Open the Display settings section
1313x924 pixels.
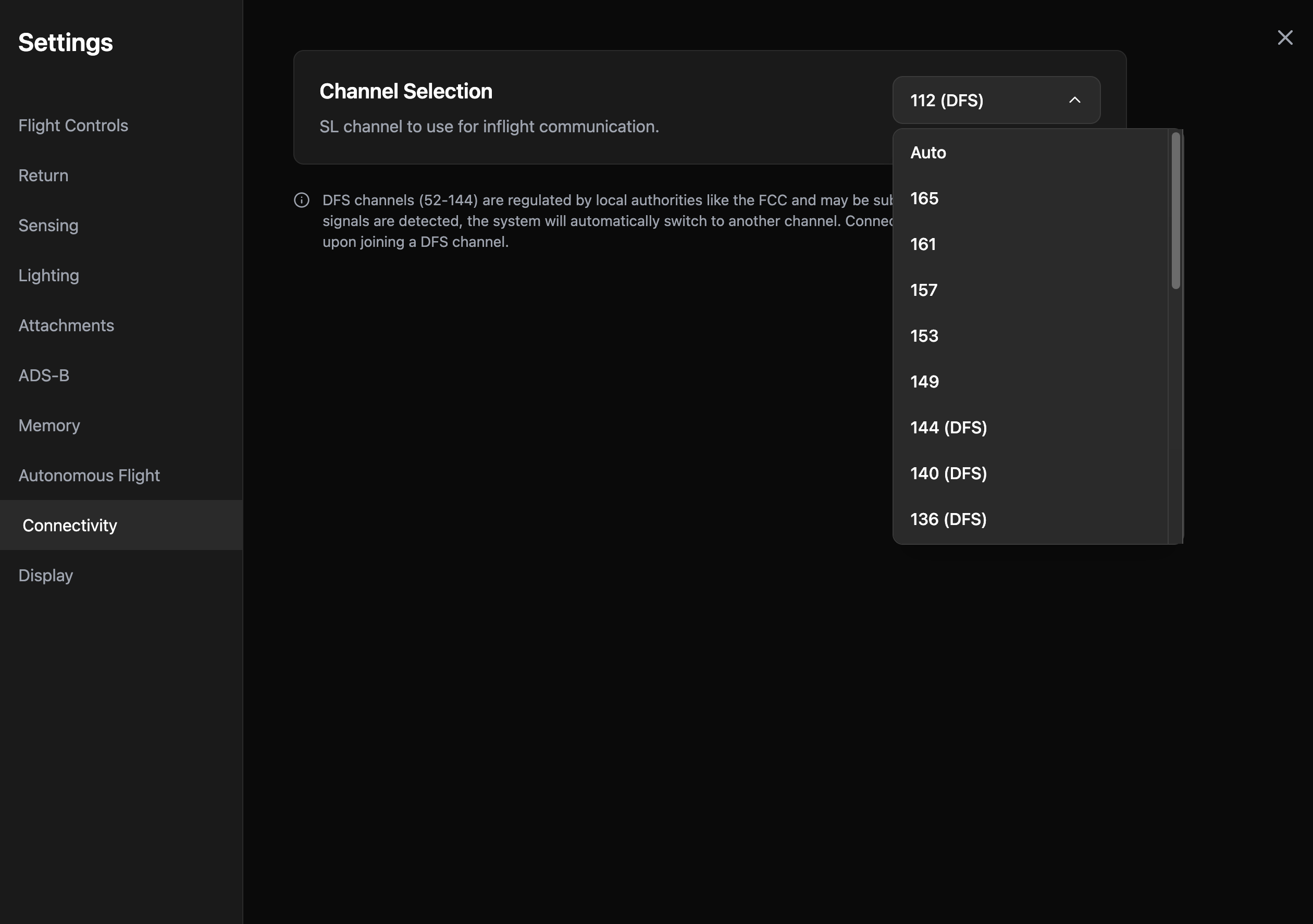(121, 575)
